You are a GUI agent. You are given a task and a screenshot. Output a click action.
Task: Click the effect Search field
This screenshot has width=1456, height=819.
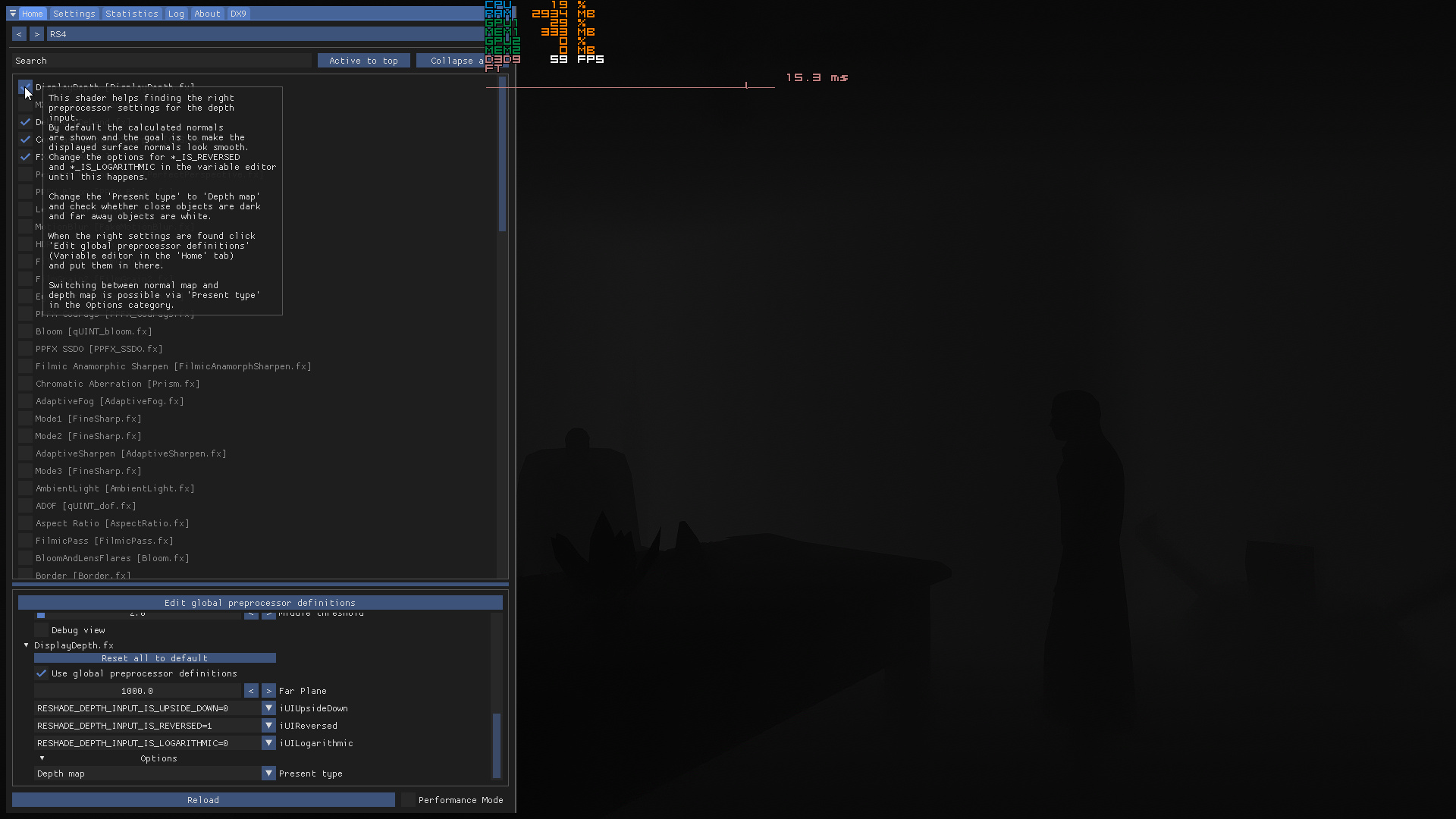pos(163,61)
